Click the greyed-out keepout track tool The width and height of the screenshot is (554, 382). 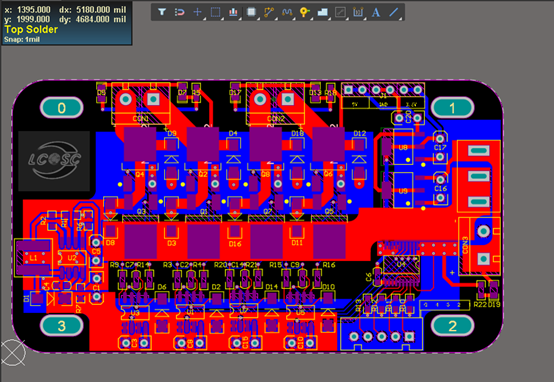[340, 12]
